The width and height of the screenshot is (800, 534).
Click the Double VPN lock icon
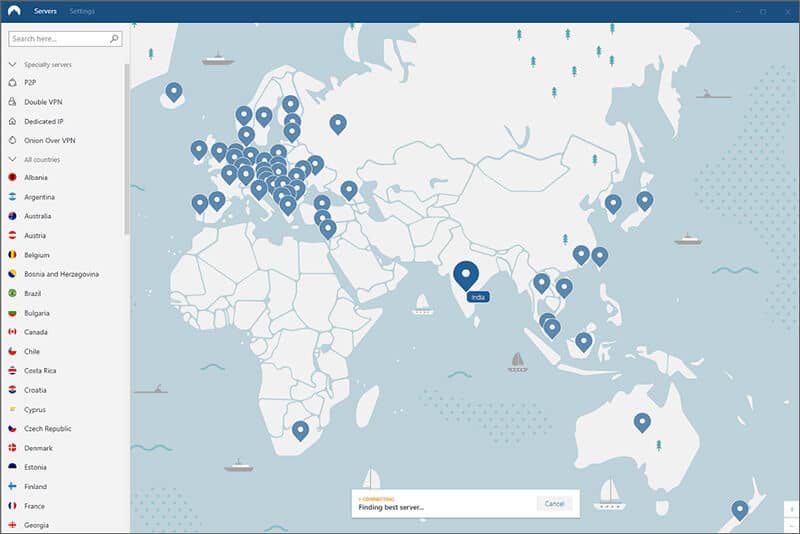(13, 102)
